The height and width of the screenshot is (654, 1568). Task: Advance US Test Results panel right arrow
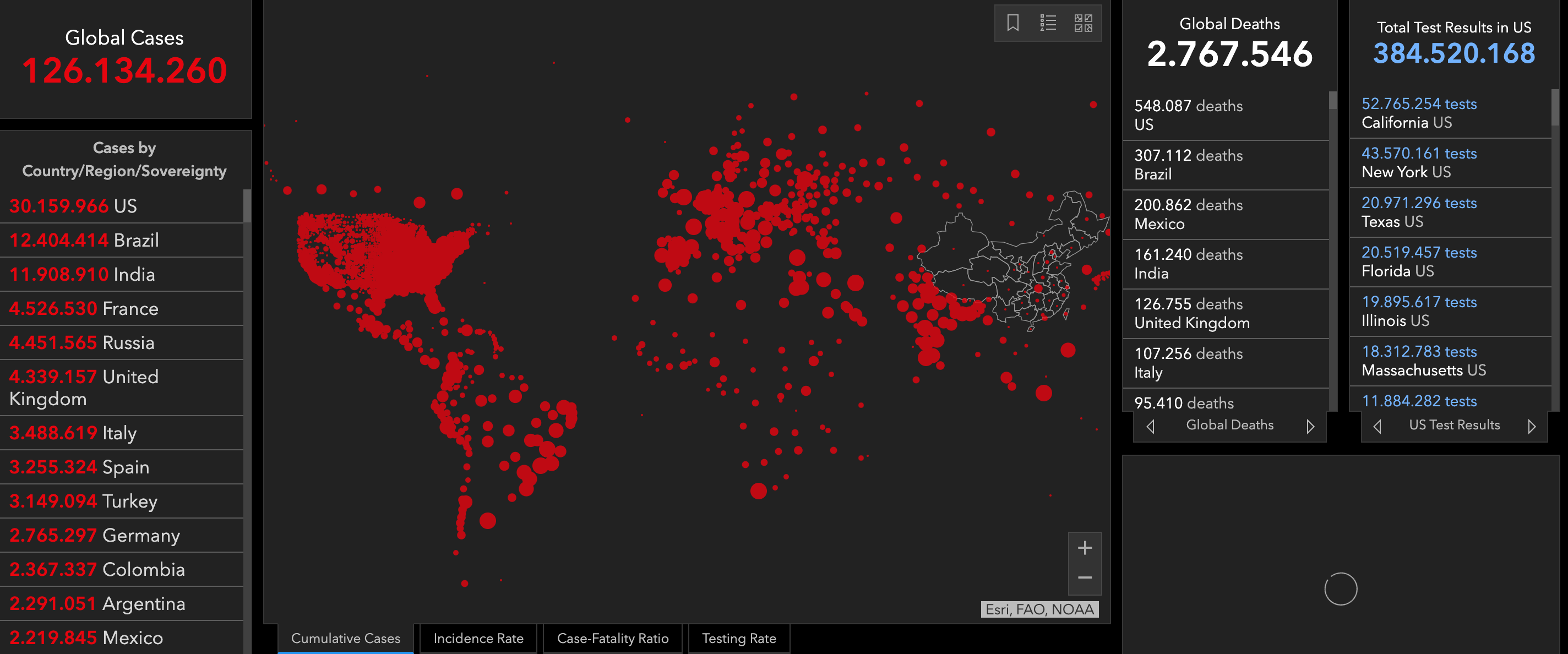pos(1532,426)
